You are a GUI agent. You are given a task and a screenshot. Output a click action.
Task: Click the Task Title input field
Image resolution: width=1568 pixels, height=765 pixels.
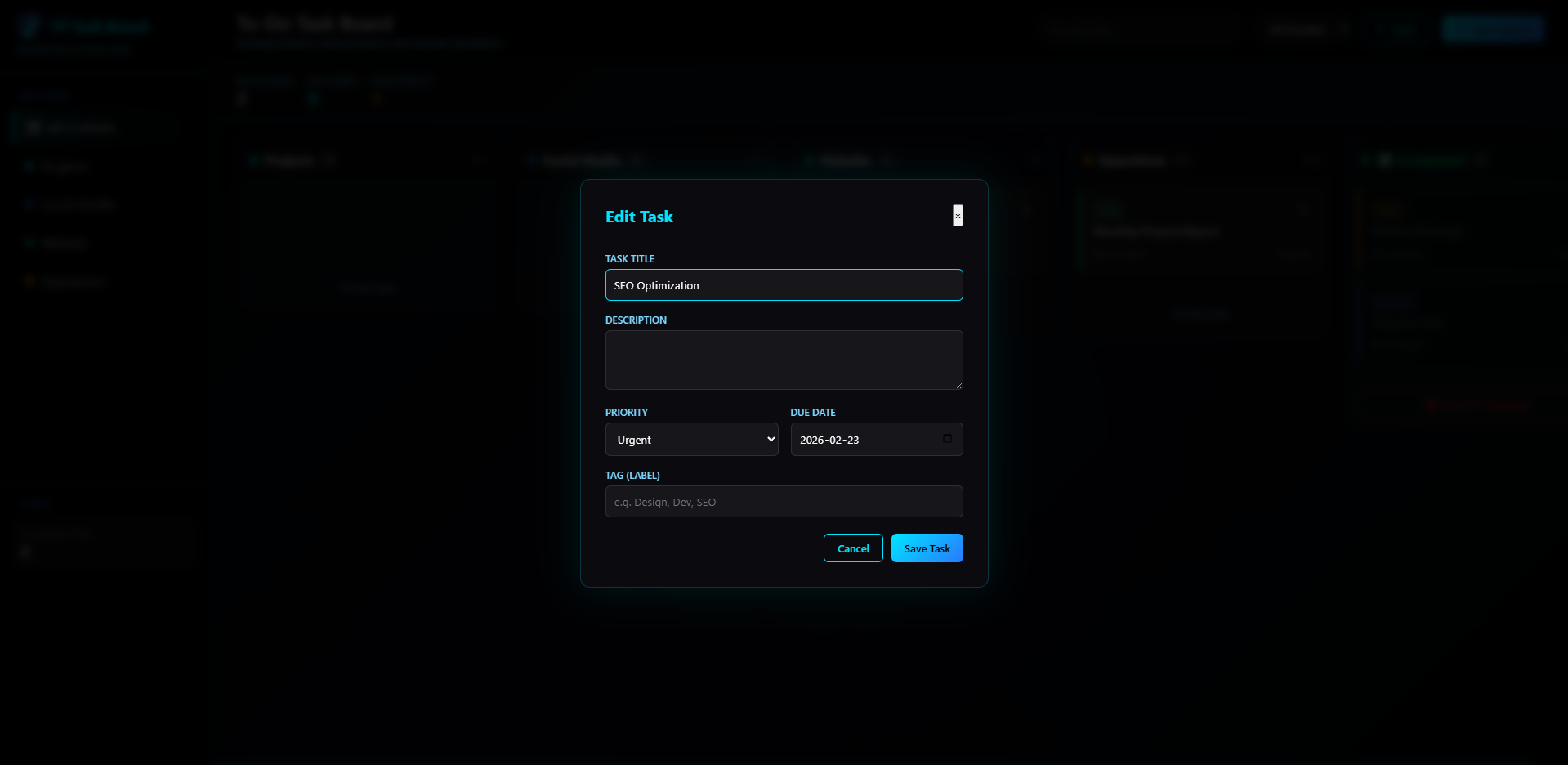pos(784,285)
